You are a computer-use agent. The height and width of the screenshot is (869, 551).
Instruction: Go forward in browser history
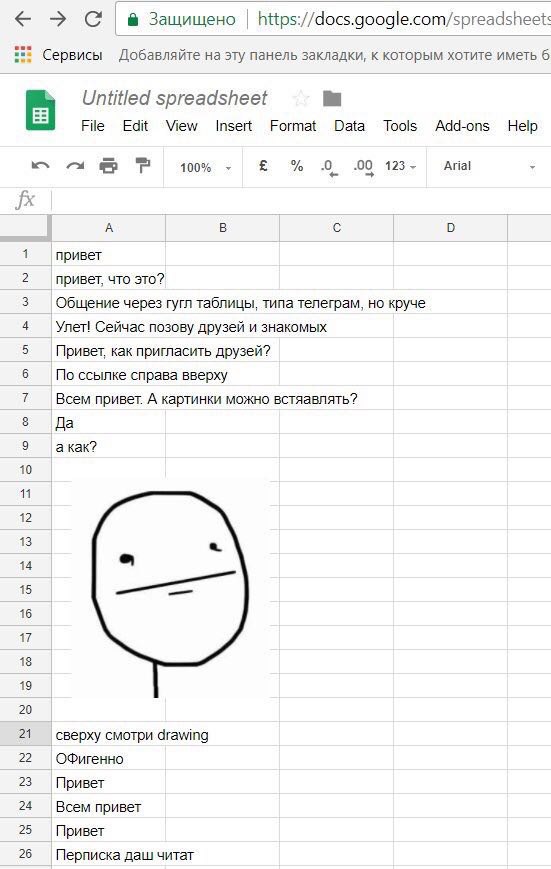(58, 19)
